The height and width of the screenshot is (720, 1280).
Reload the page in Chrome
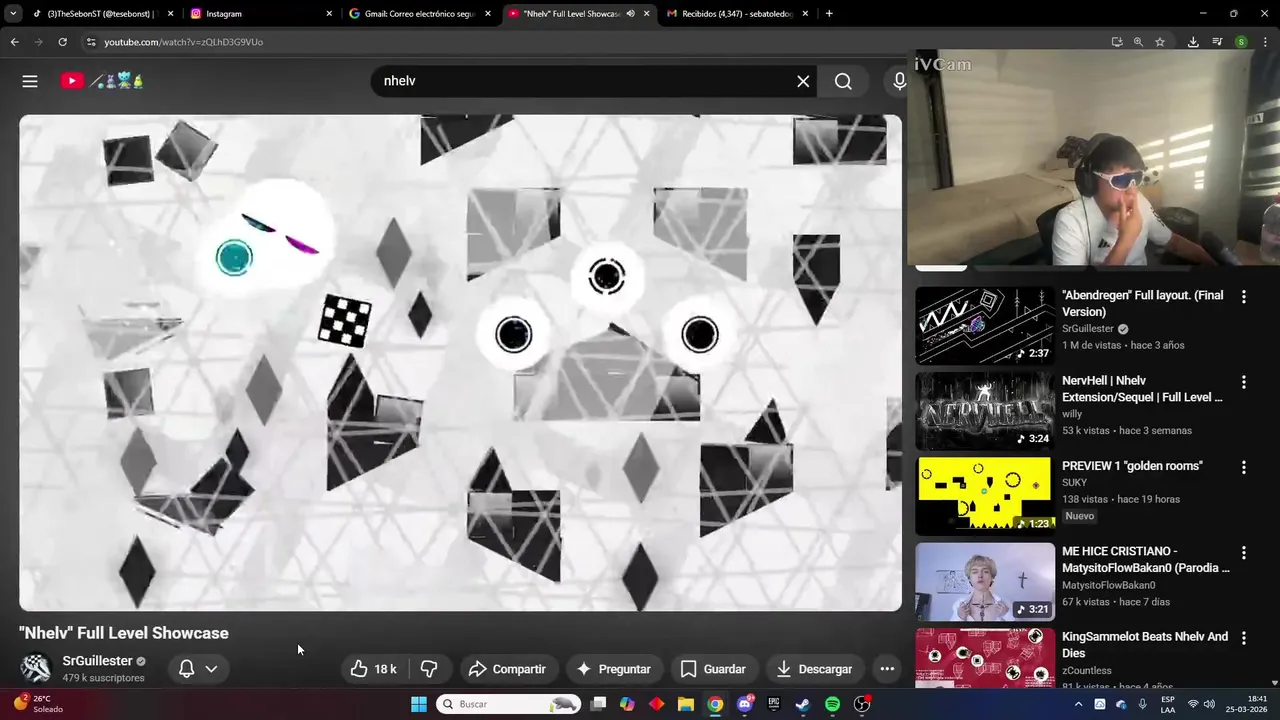click(x=62, y=42)
